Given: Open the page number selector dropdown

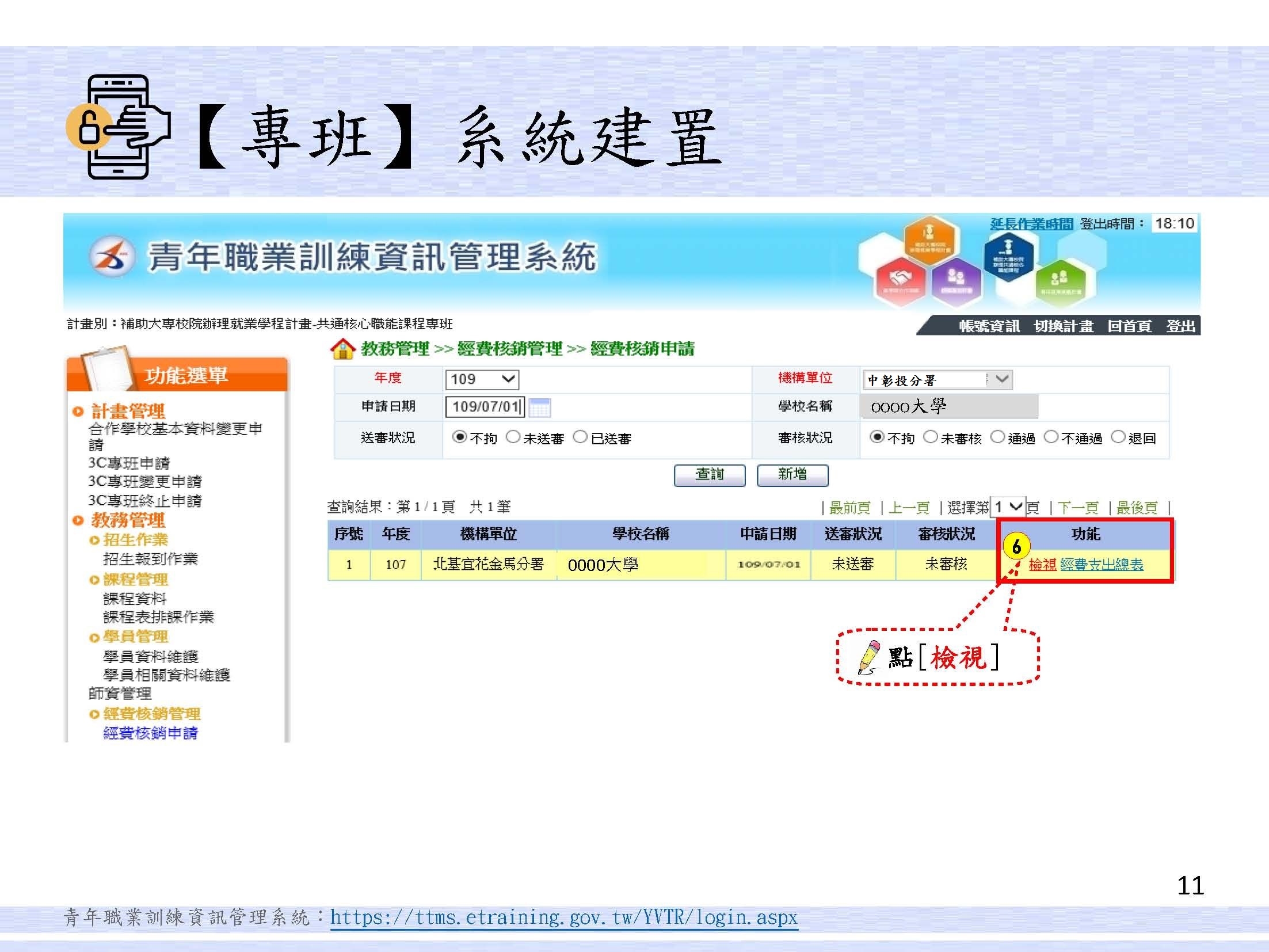Looking at the screenshot, I should pyautogui.click(x=1007, y=507).
